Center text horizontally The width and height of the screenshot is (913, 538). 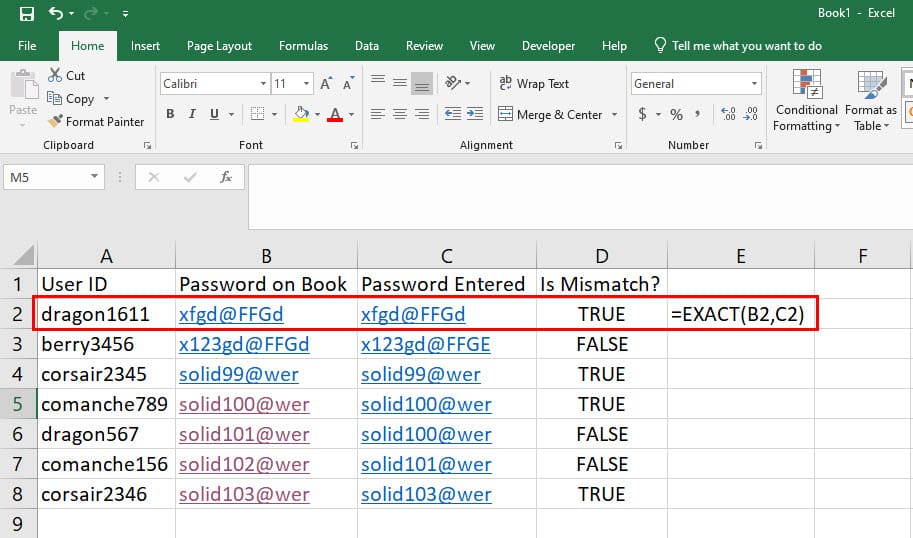tap(399, 114)
